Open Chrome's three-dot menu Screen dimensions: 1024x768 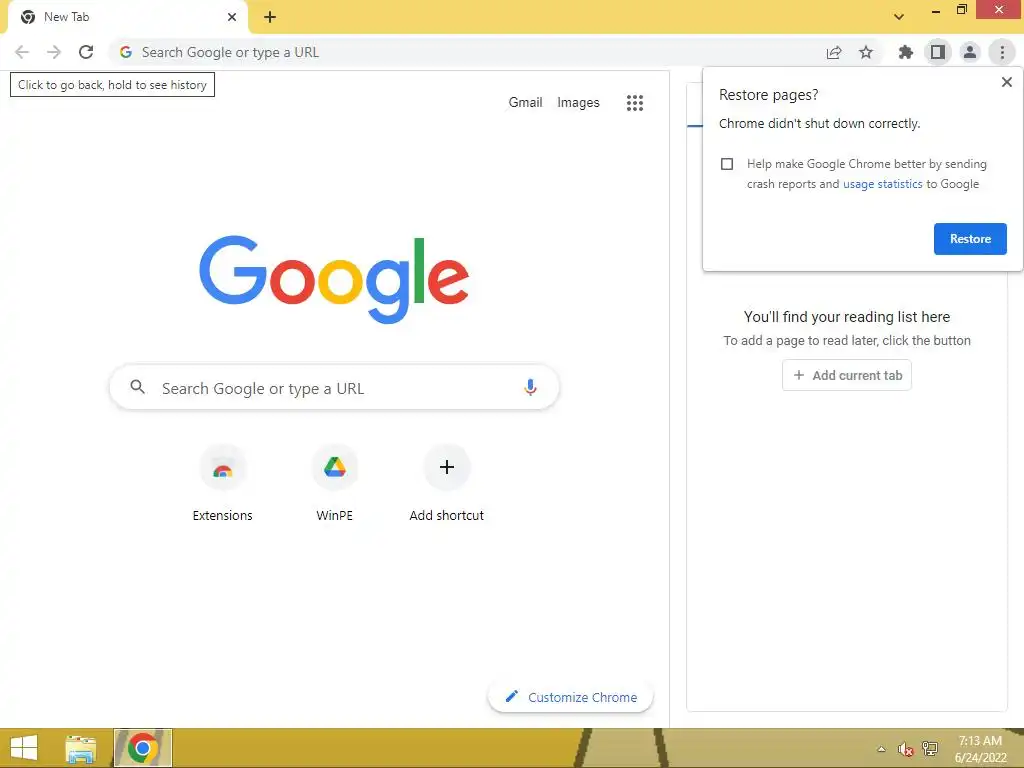point(1002,52)
